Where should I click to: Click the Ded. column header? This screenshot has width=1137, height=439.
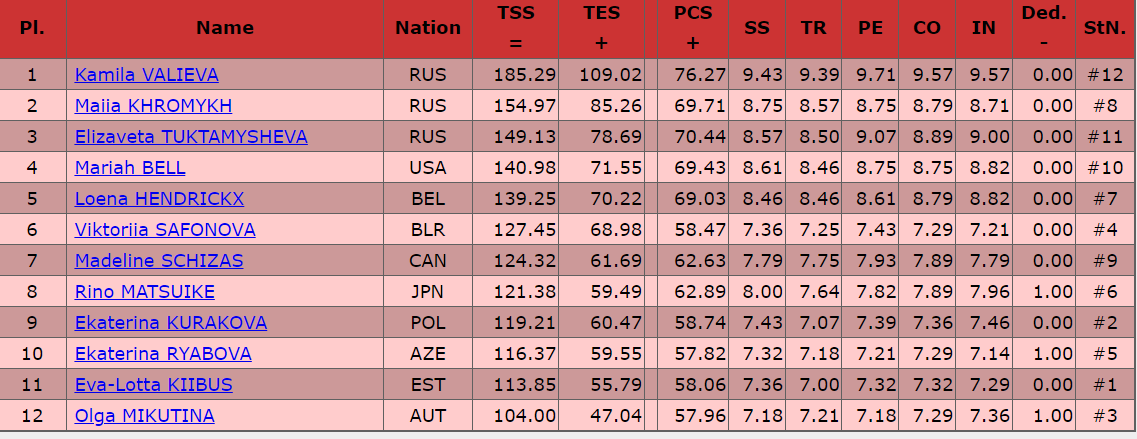(x=1044, y=28)
